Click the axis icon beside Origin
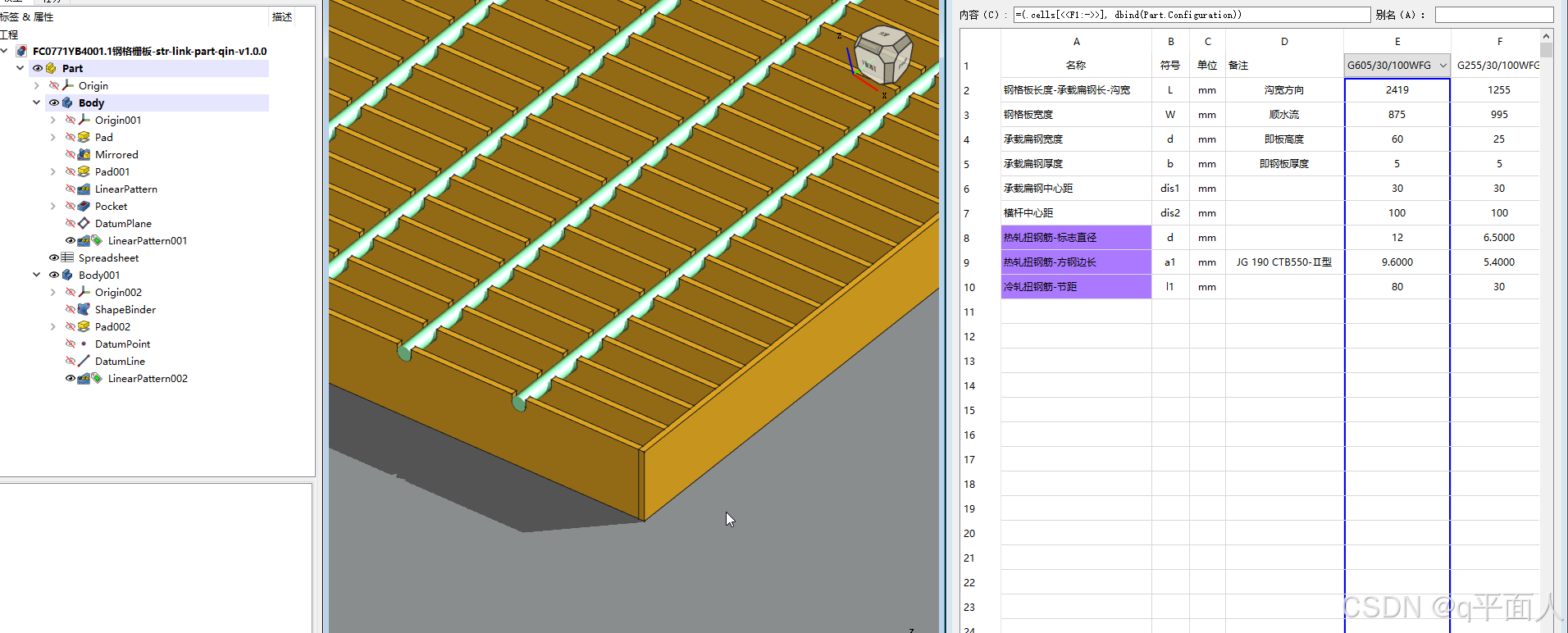Screen dimensions: 1568x633 point(68,85)
